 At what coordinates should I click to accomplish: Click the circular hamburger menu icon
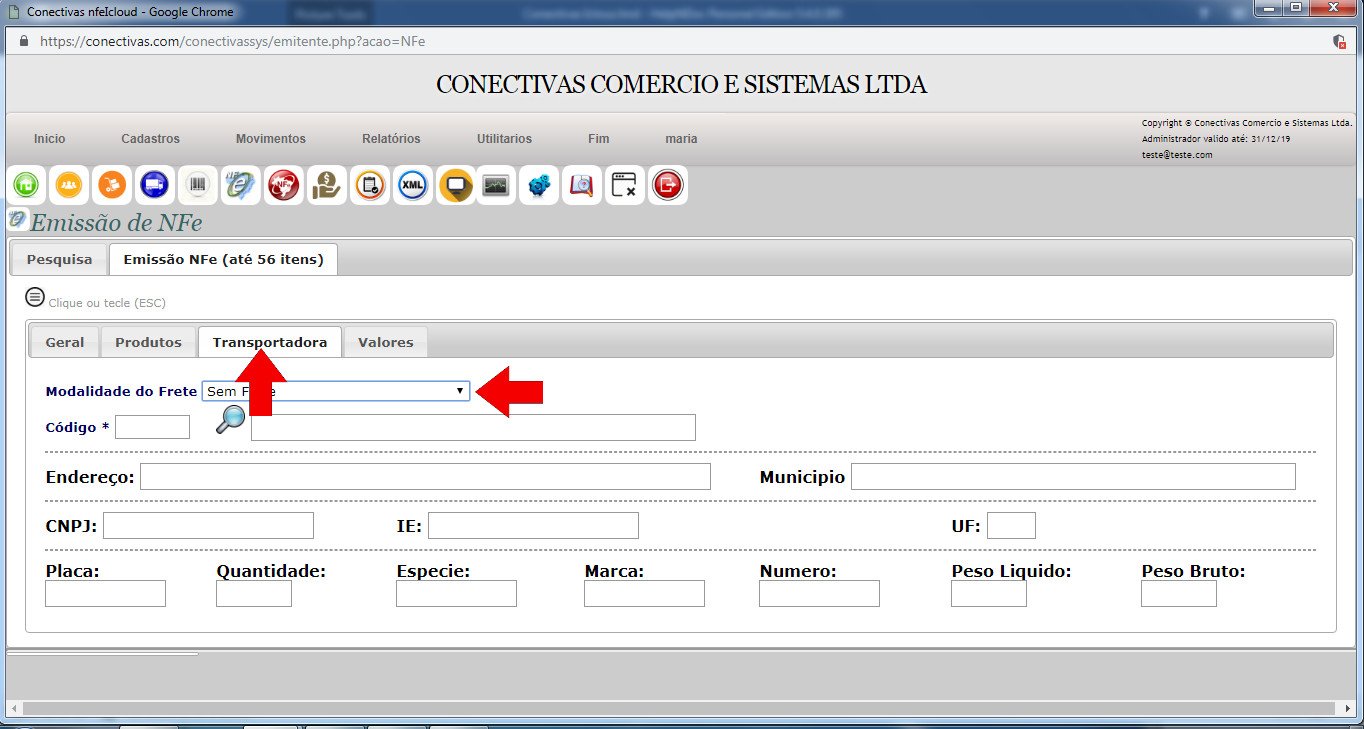click(x=35, y=297)
